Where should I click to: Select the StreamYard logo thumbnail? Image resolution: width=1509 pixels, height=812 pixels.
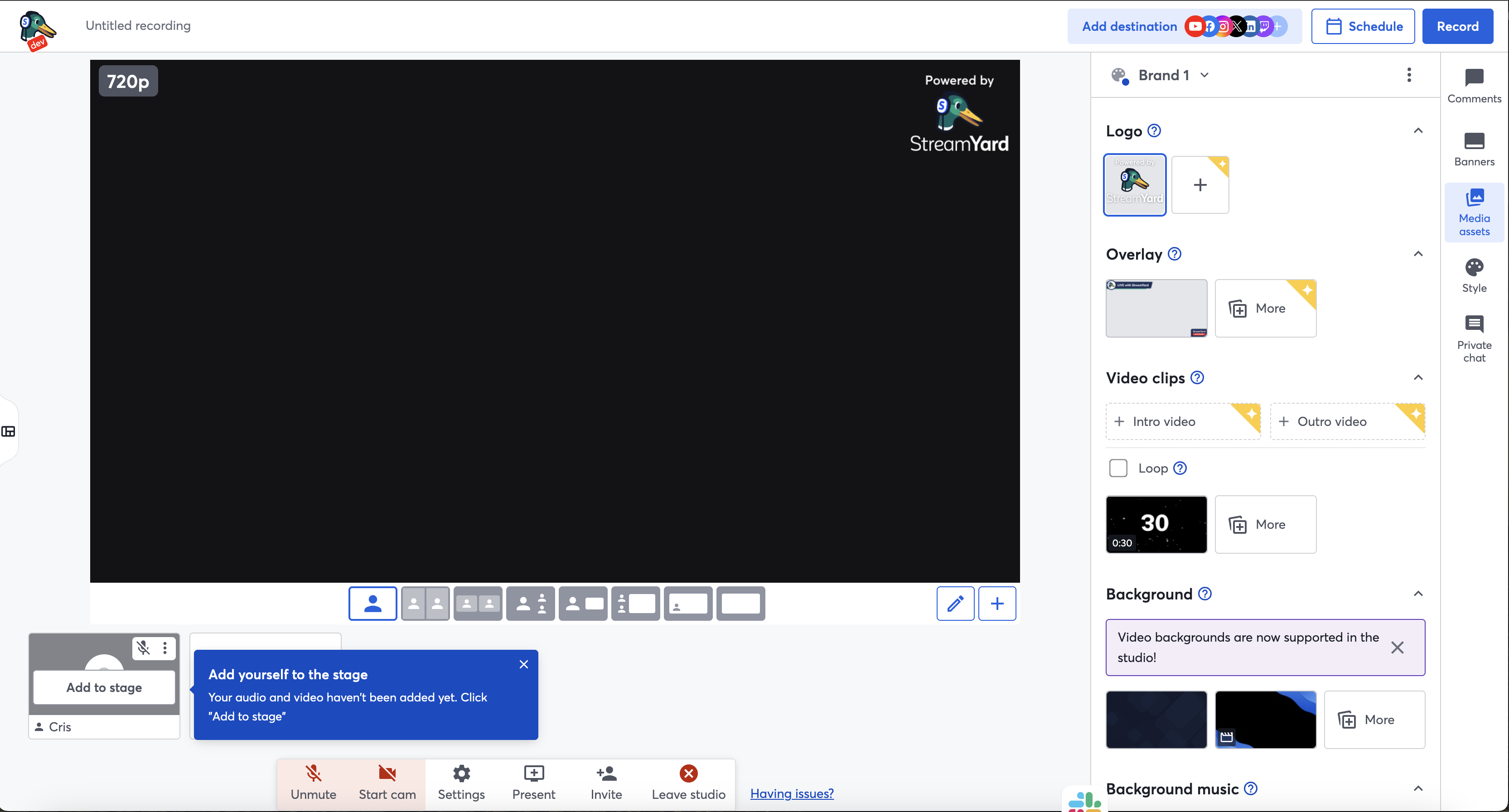tap(1135, 184)
